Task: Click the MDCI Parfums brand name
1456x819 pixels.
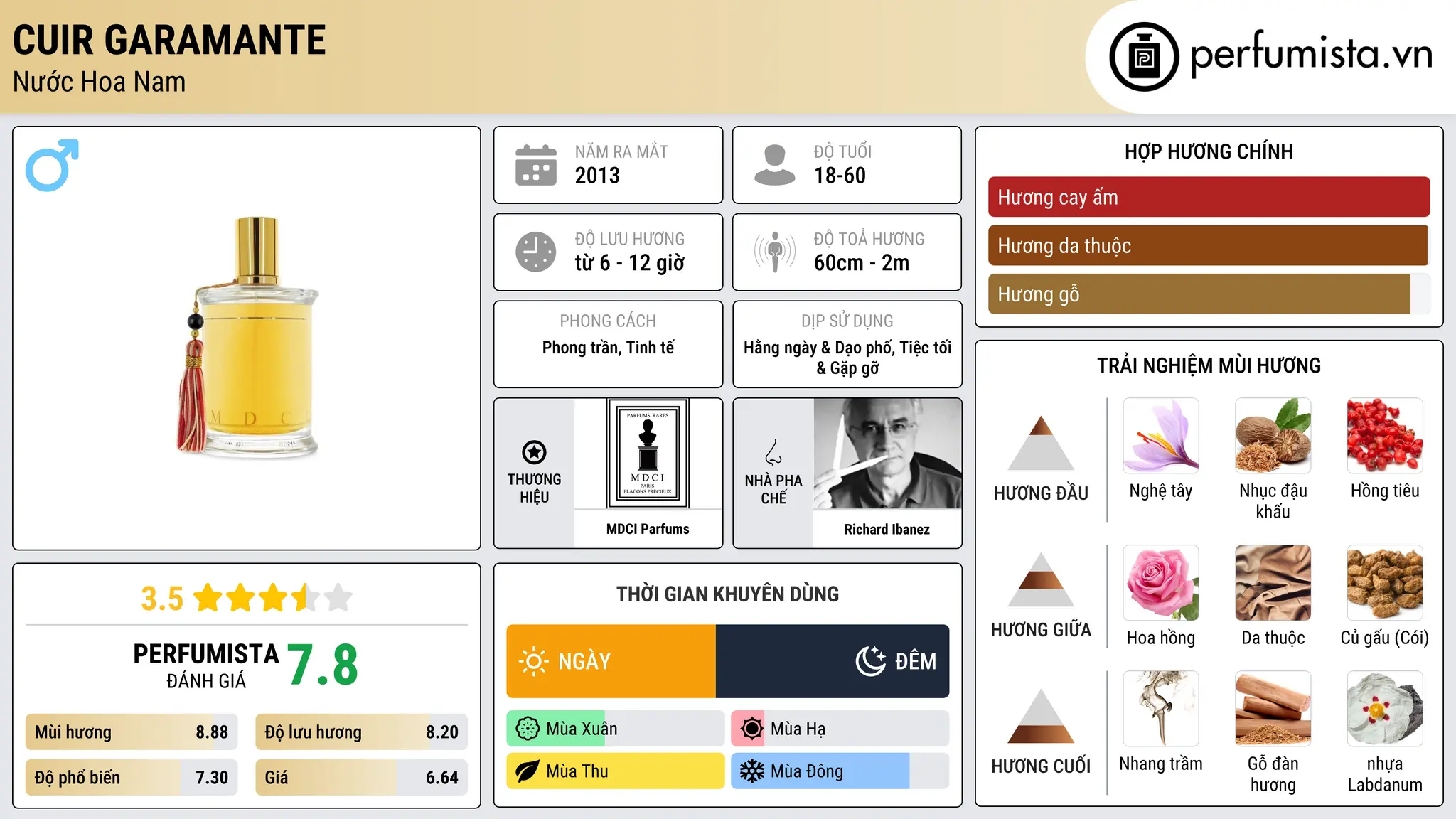Action: [648, 529]
